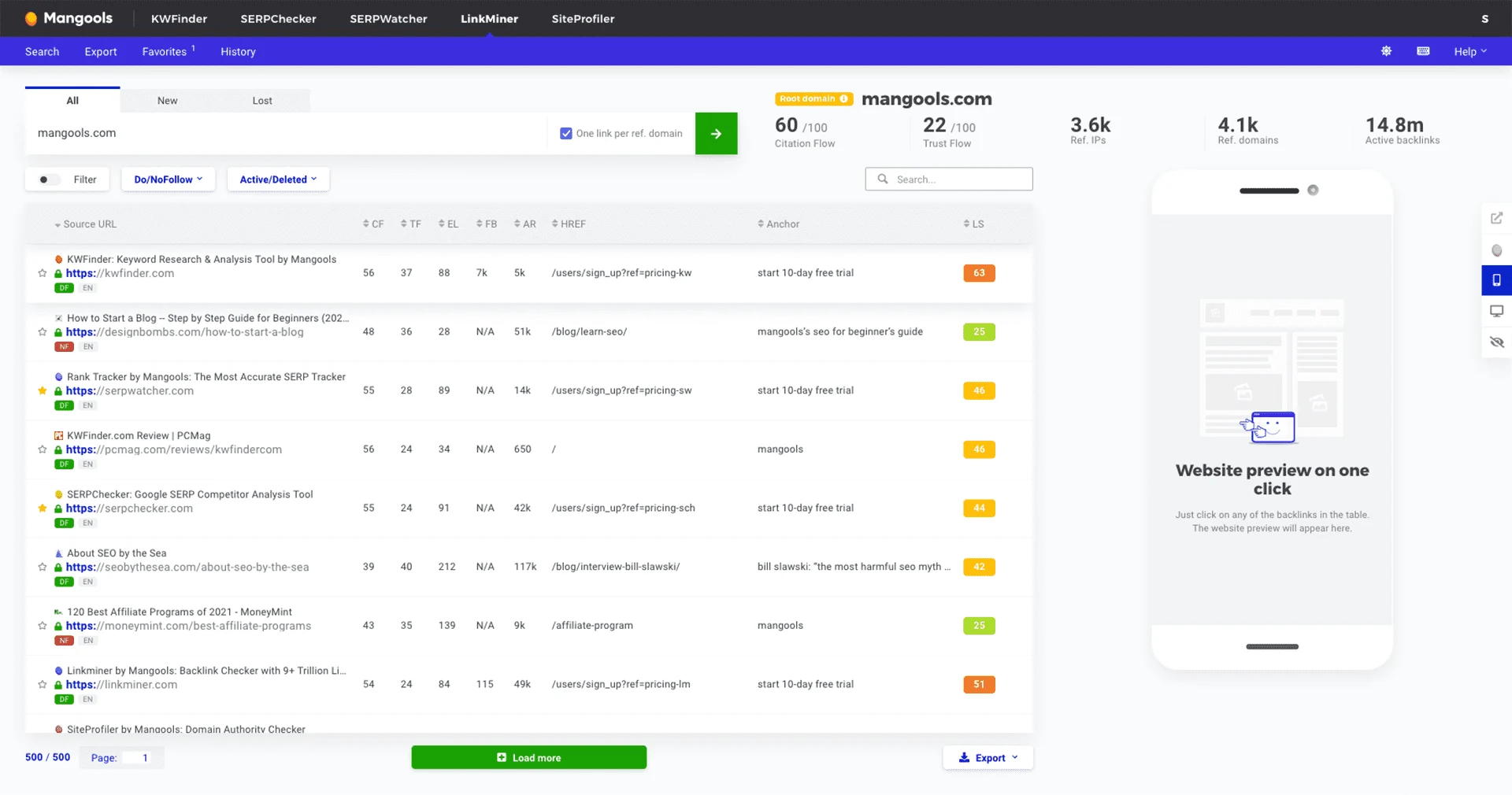Open the Do/NoFollow dropdown
The image size is (1512, 795).
[x=168, y=179]
